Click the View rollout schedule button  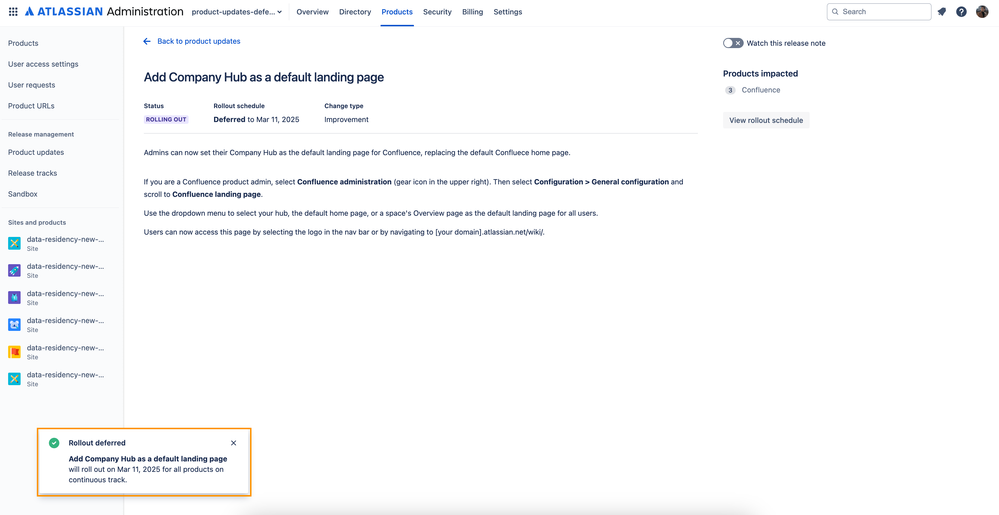(766, 120)
